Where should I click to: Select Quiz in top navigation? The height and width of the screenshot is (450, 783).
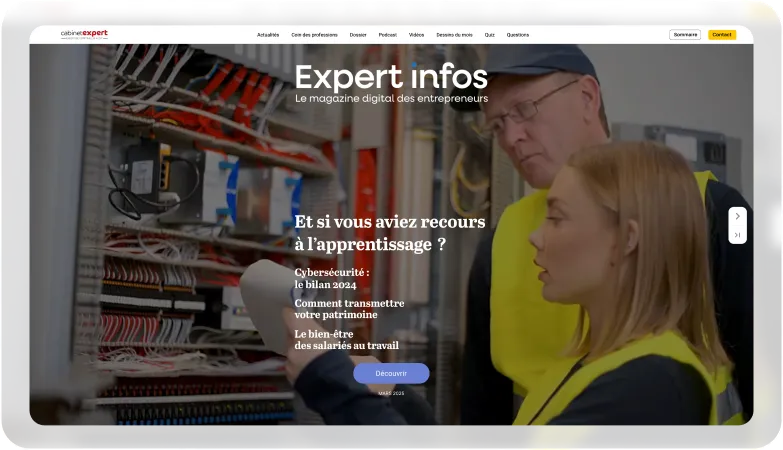pos(489,35)
